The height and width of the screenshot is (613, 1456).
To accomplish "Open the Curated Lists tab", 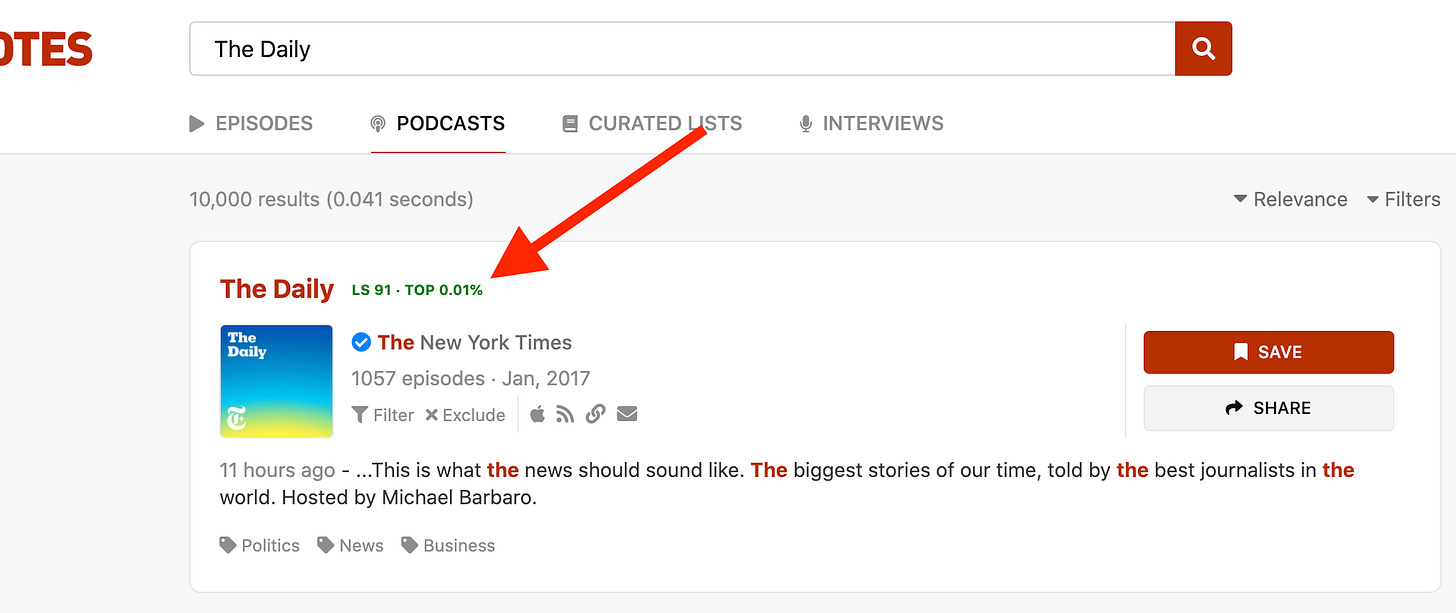I will [652, 124].
